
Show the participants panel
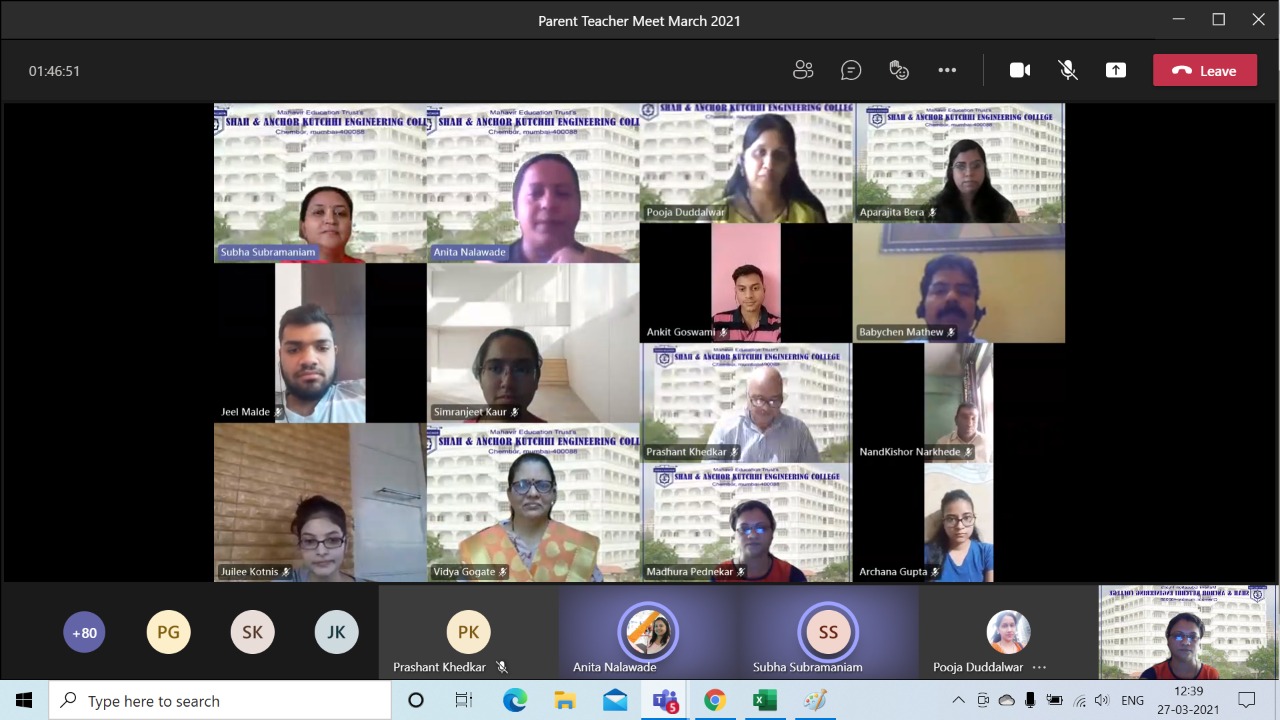(803, 70)
